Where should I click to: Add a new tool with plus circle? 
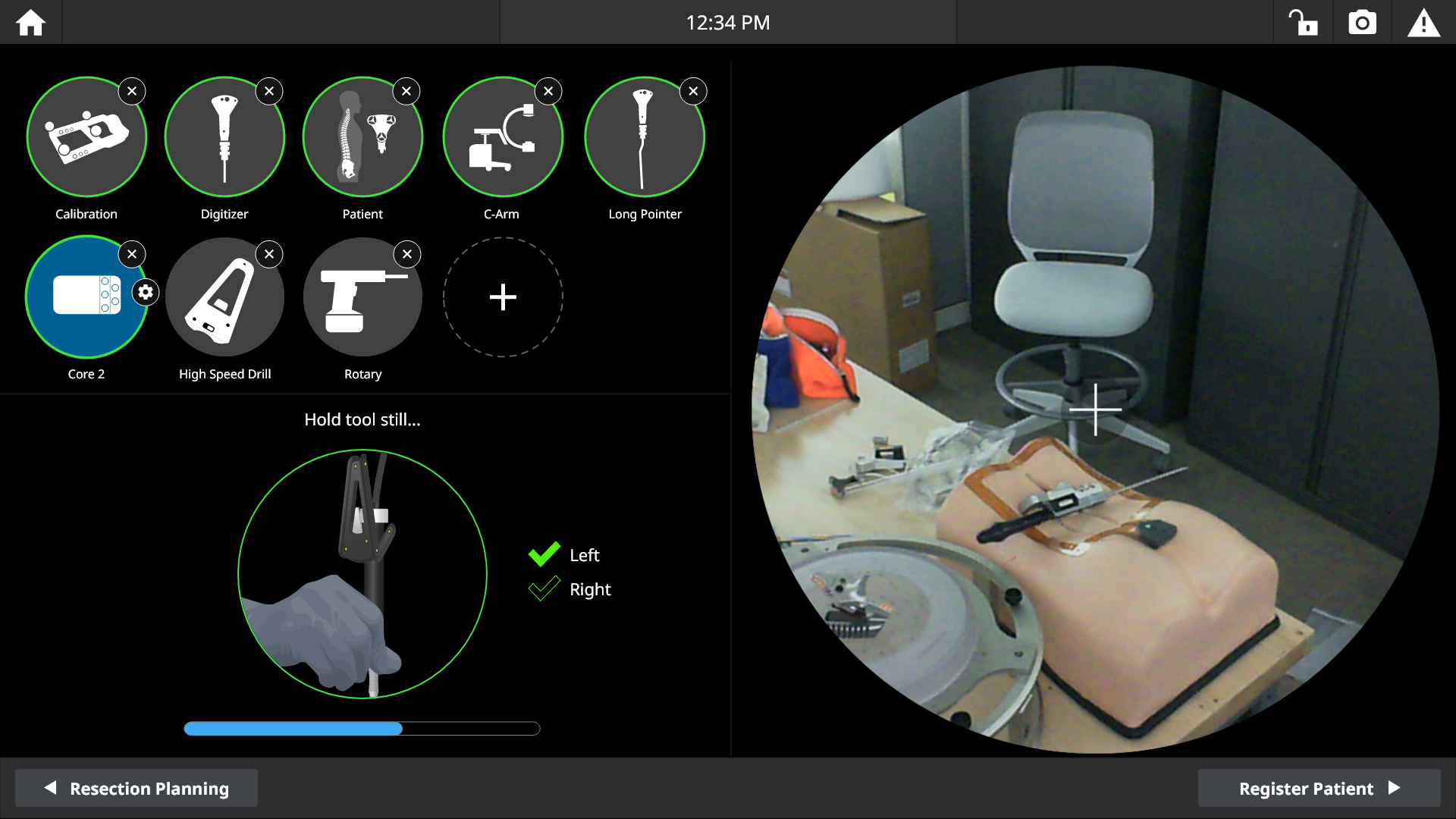point(503,297)
